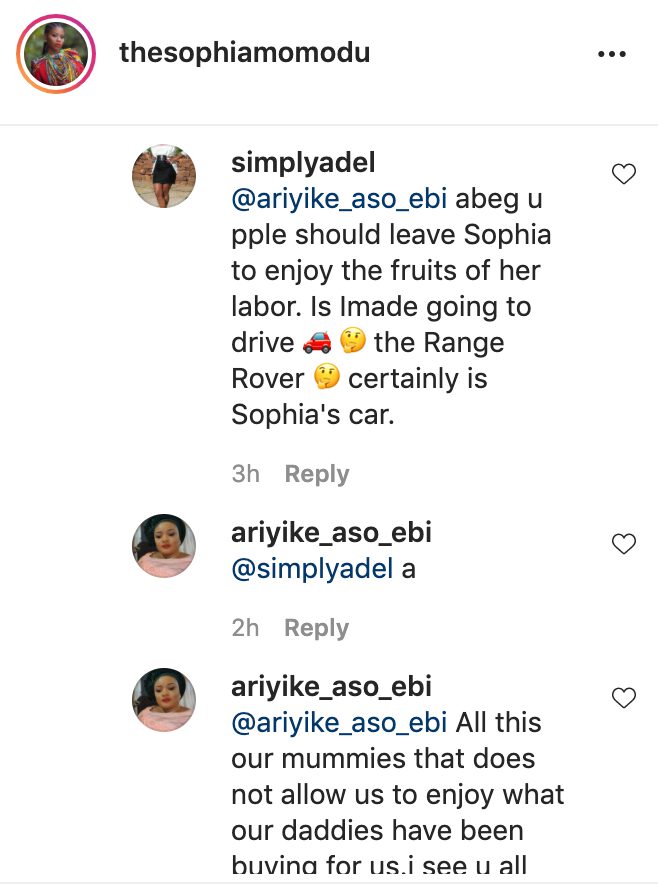
Task: Like the 'All this our mummies' comment
Action: click(624, 698)
